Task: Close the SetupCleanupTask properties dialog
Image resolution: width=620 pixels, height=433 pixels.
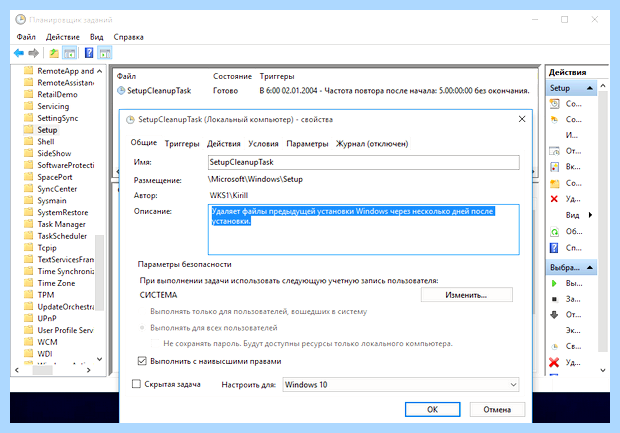Action: click(x=522, y=119)
